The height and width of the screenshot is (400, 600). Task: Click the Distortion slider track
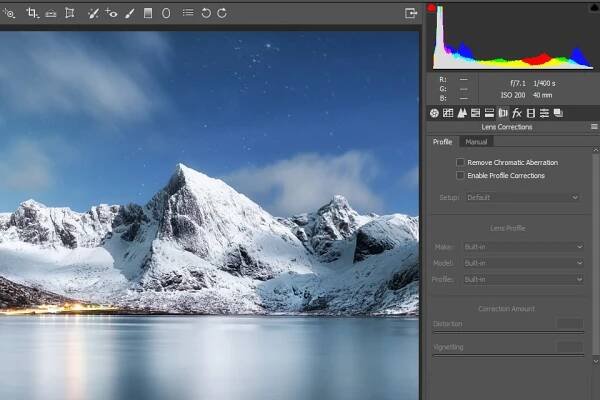point(494,332)
